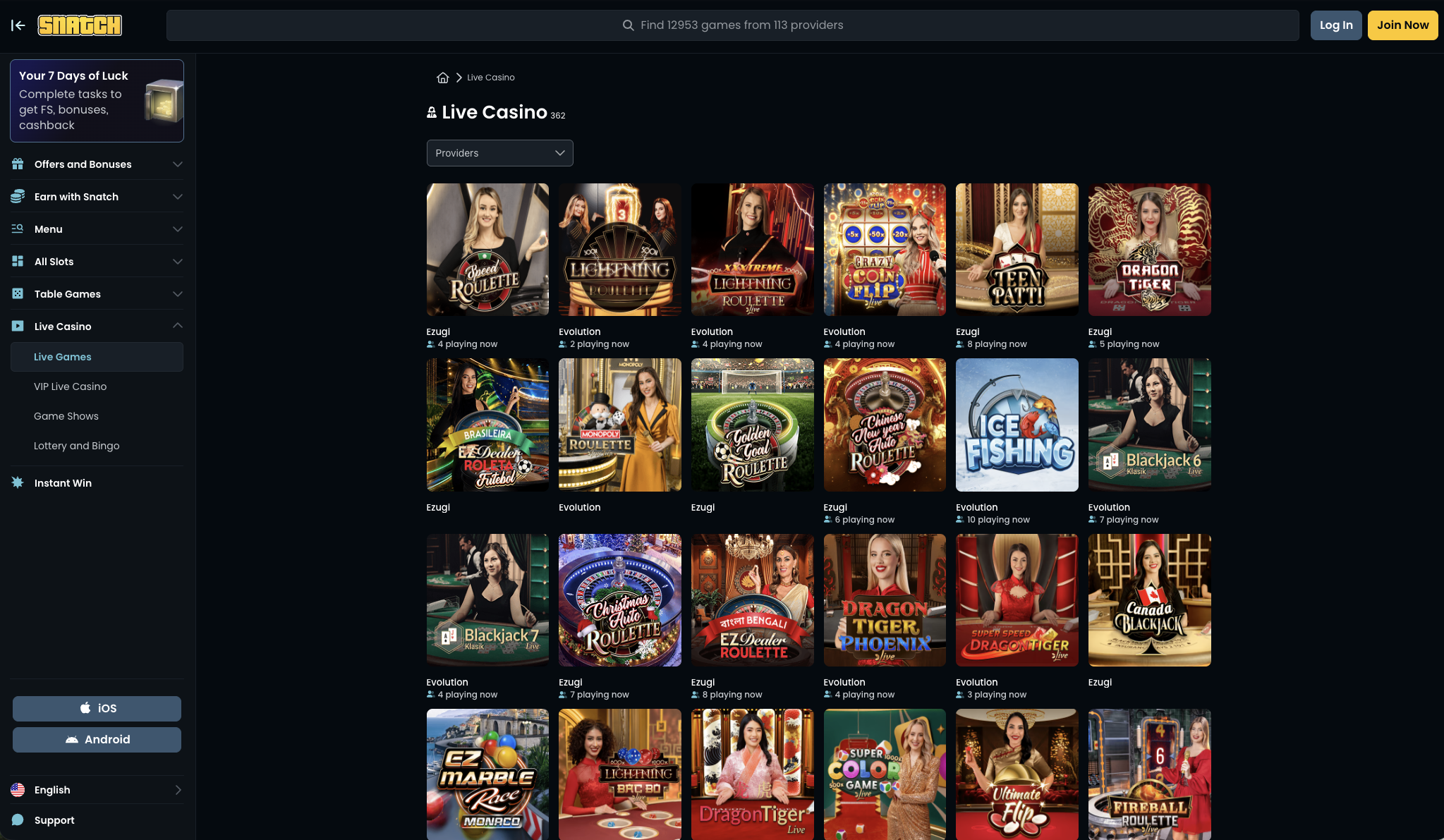Select Live Games in the sidebar
The width and height of the screenshot is (1444, 840).
click(97, 357)
